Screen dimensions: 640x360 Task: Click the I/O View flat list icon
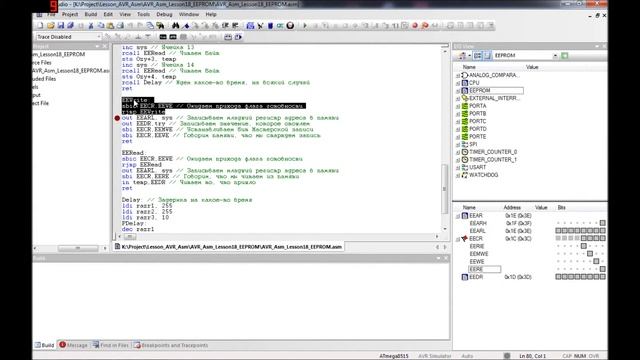click(487, 56)
